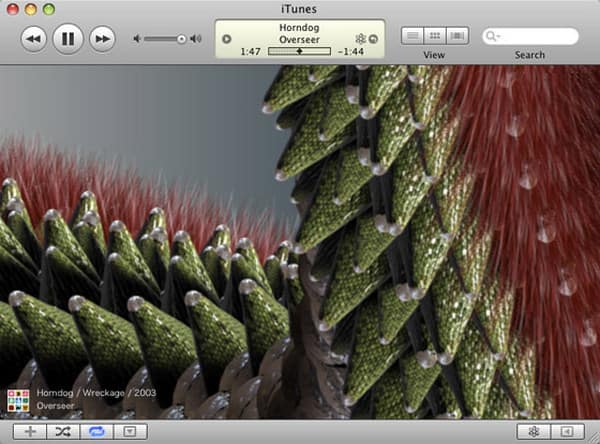Toggle elapsed time 1:47 display
The height and width of the screenshot is (444, 600).
point(251,51)
